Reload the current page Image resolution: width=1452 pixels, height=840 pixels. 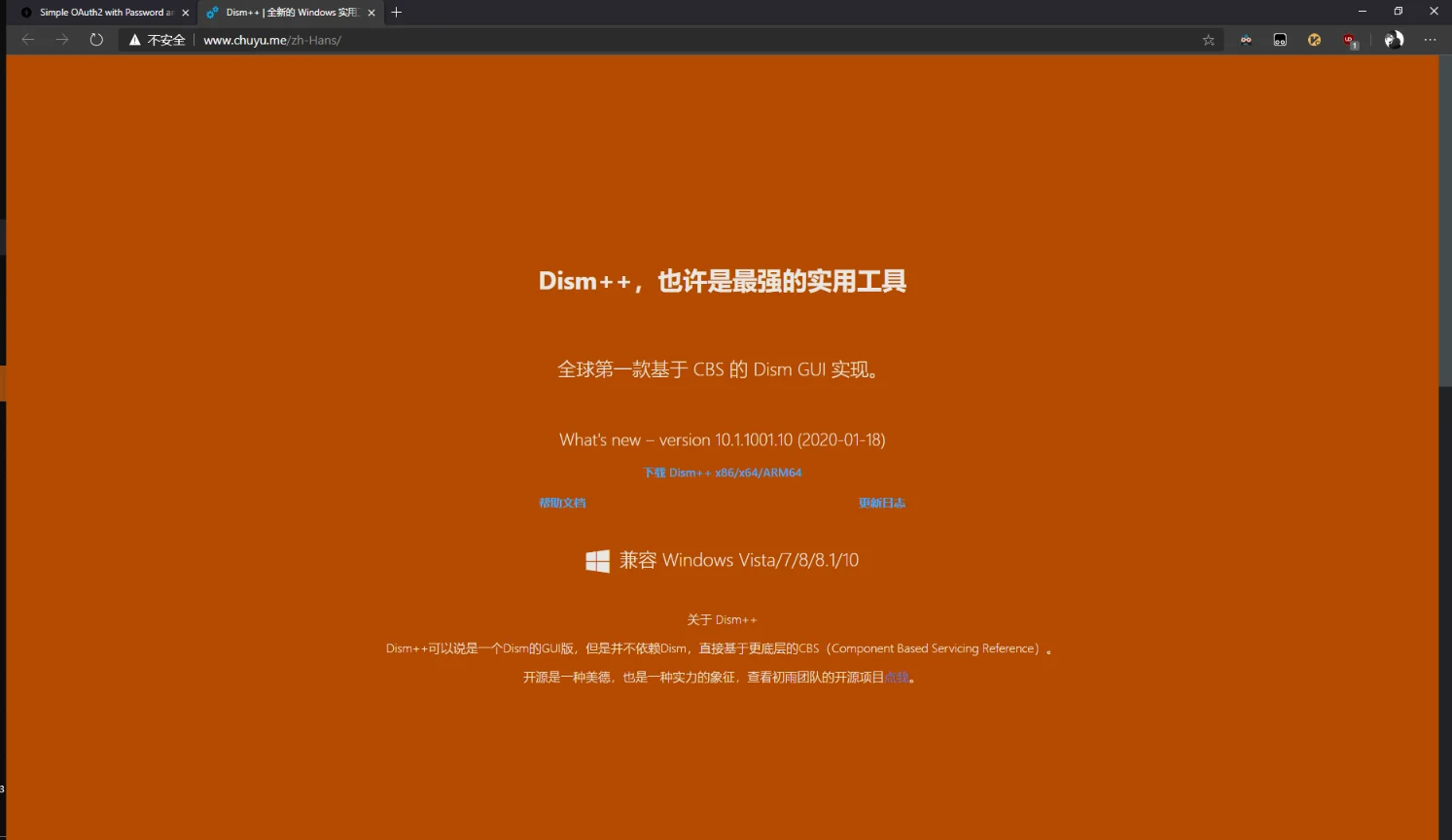pos(96,40)
